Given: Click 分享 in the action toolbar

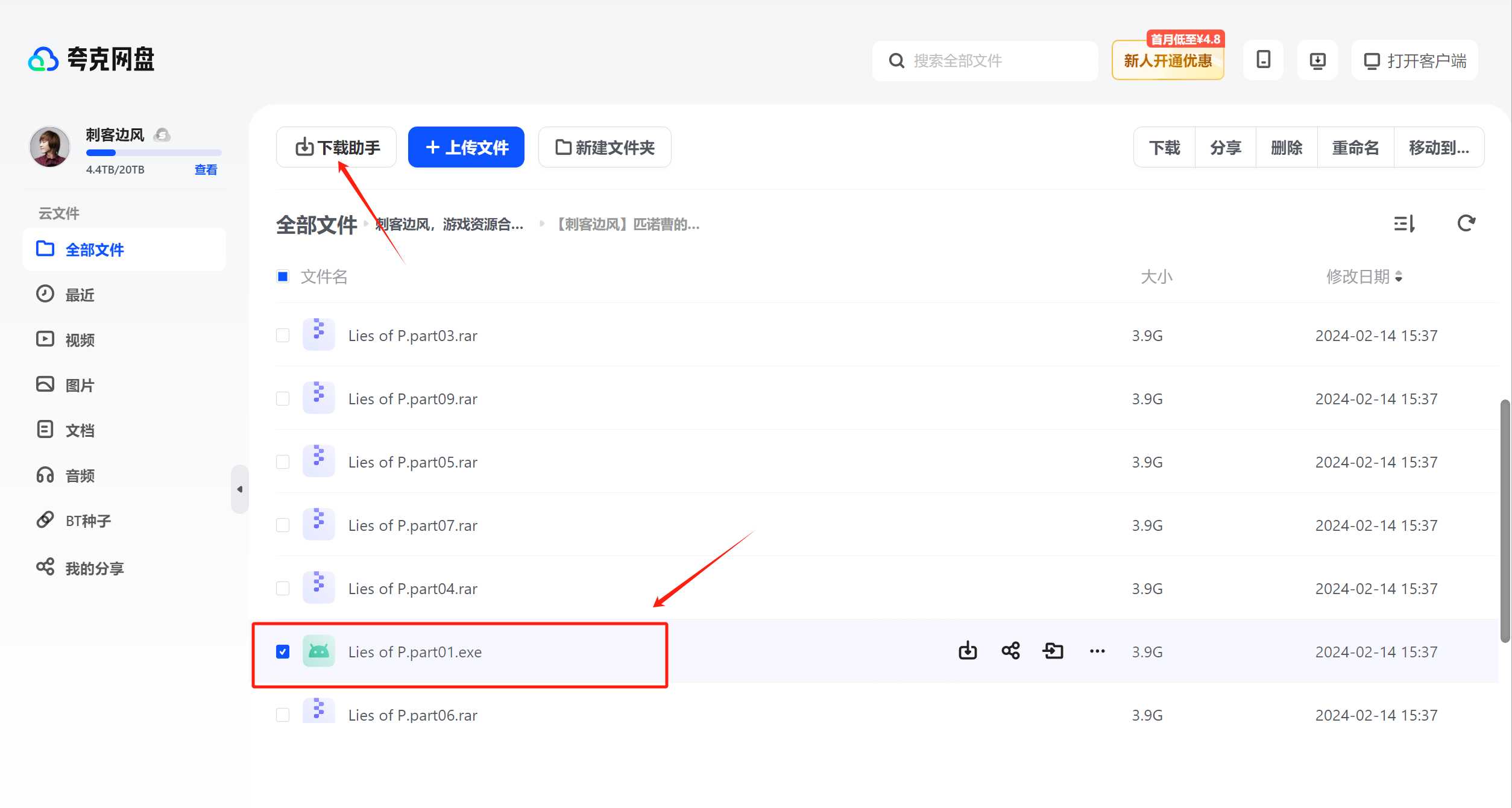Looking at the screenshot, I should pyautogui.click(x=1226, y=147).
